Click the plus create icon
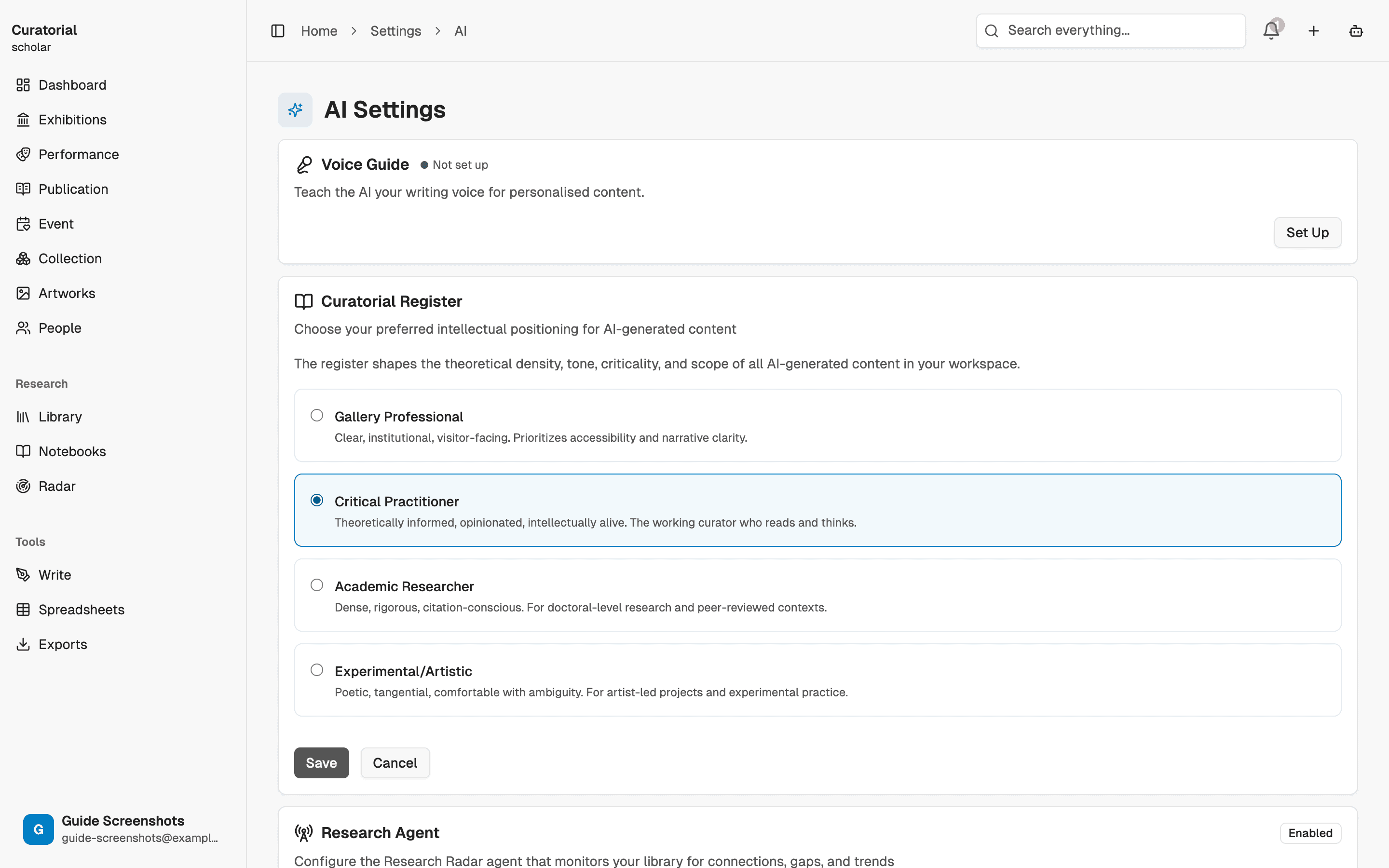 click(x=1314, y=31)
